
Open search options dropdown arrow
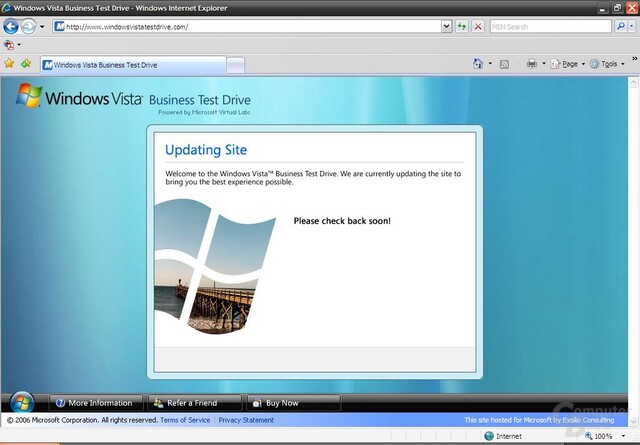pyautogui.click(x=632, y=27)
